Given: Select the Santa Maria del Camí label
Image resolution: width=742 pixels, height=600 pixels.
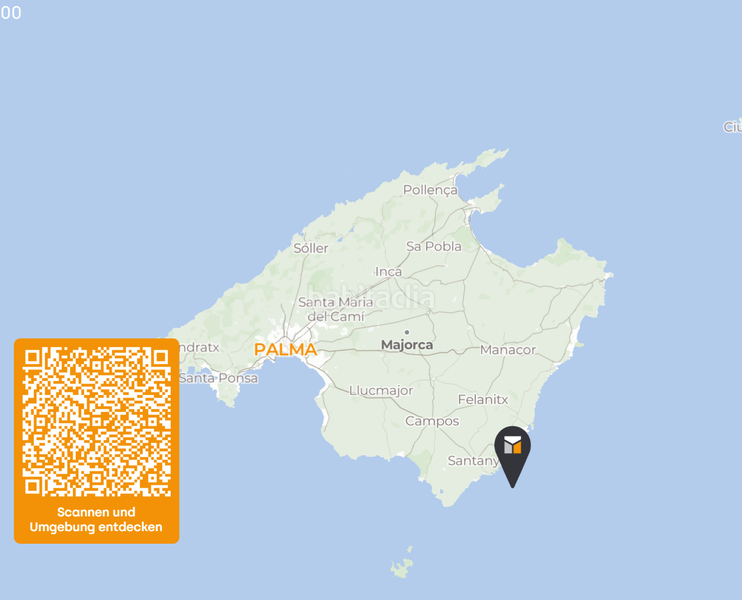Looking at the screenshot, I should click(x=336, y=309).
